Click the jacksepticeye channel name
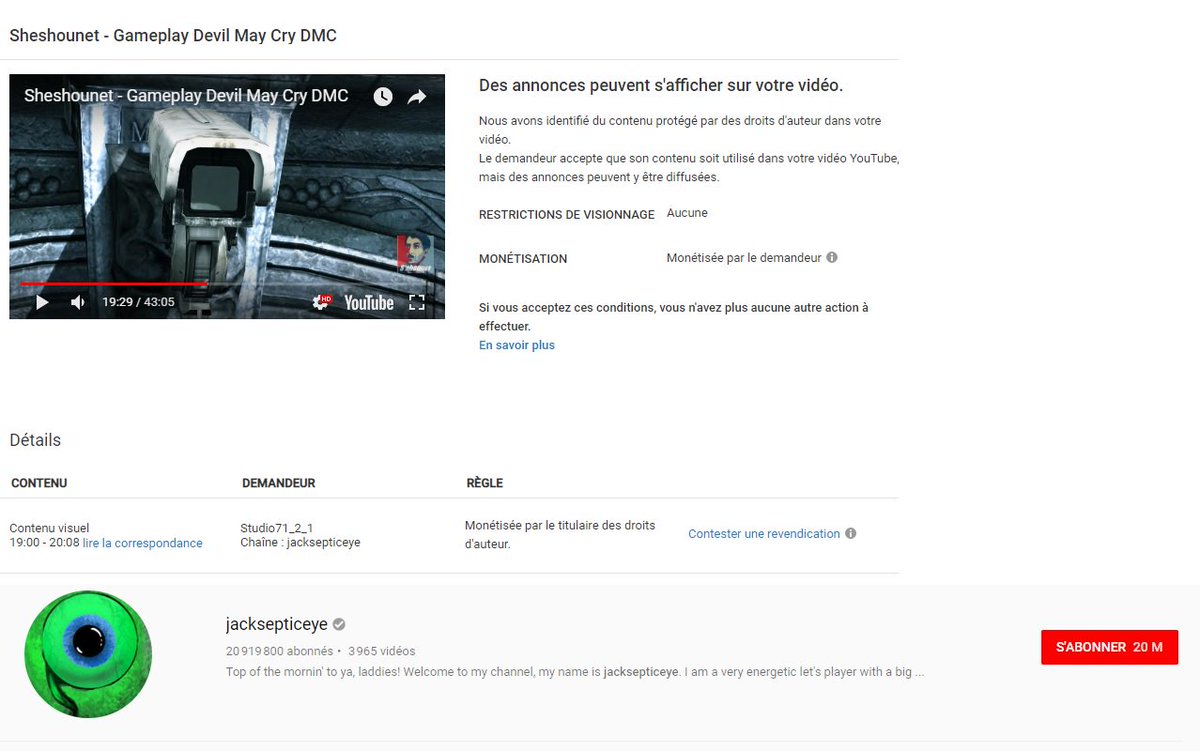Screen dimensions: 1200x751 (x=277, y=624)
